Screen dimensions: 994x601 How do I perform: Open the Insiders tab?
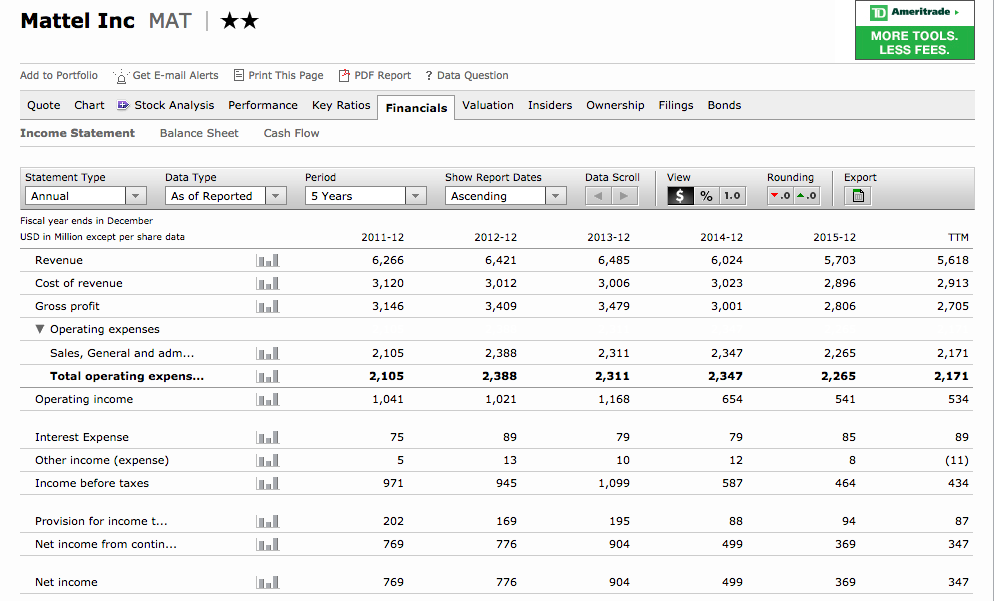click(x=550, y=105)
